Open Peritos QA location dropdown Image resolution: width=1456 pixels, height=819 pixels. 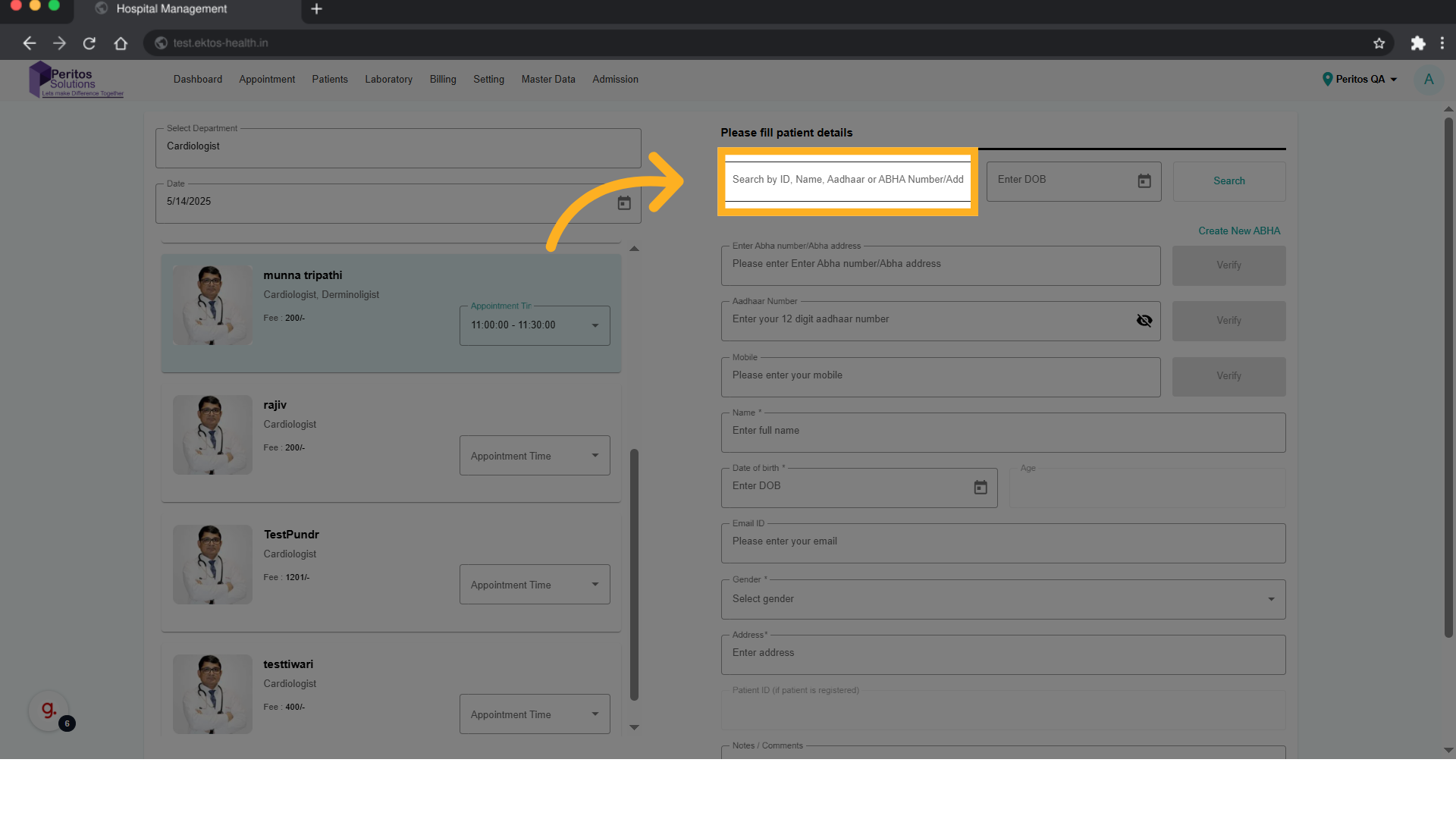pos(1360,80)
